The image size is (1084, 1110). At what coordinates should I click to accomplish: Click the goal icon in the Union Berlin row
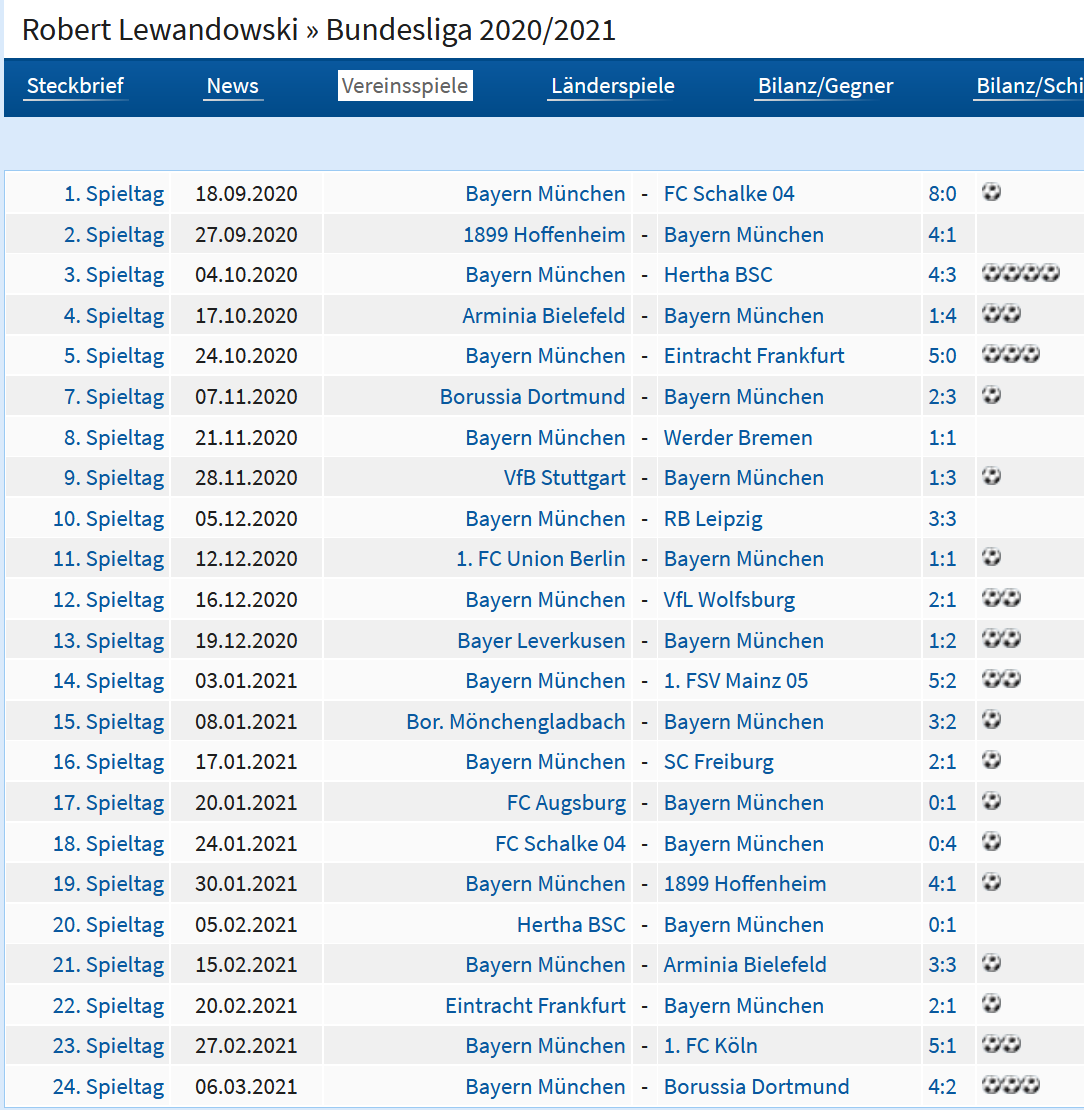pyautogui.click(x=991, y=557)
